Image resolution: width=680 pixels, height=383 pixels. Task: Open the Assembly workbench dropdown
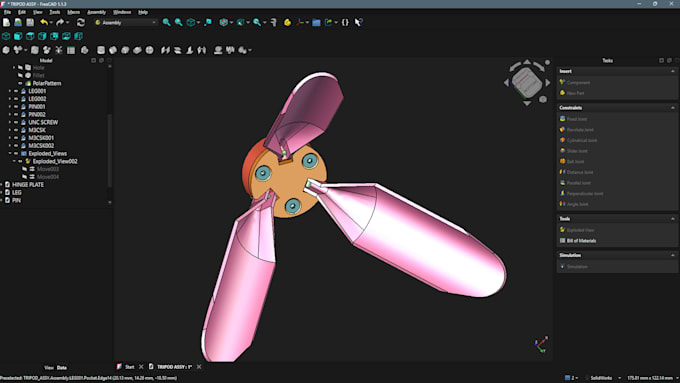126,23
